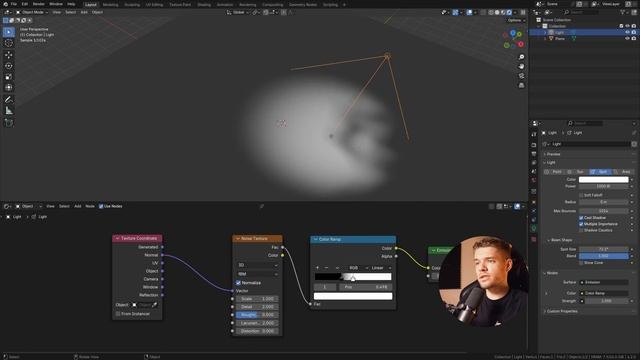The width and height of the screenshot is (640, 360).
Task: Open the Tool properties tab icon
Action: pyautogui.click(x=533, y=134)
